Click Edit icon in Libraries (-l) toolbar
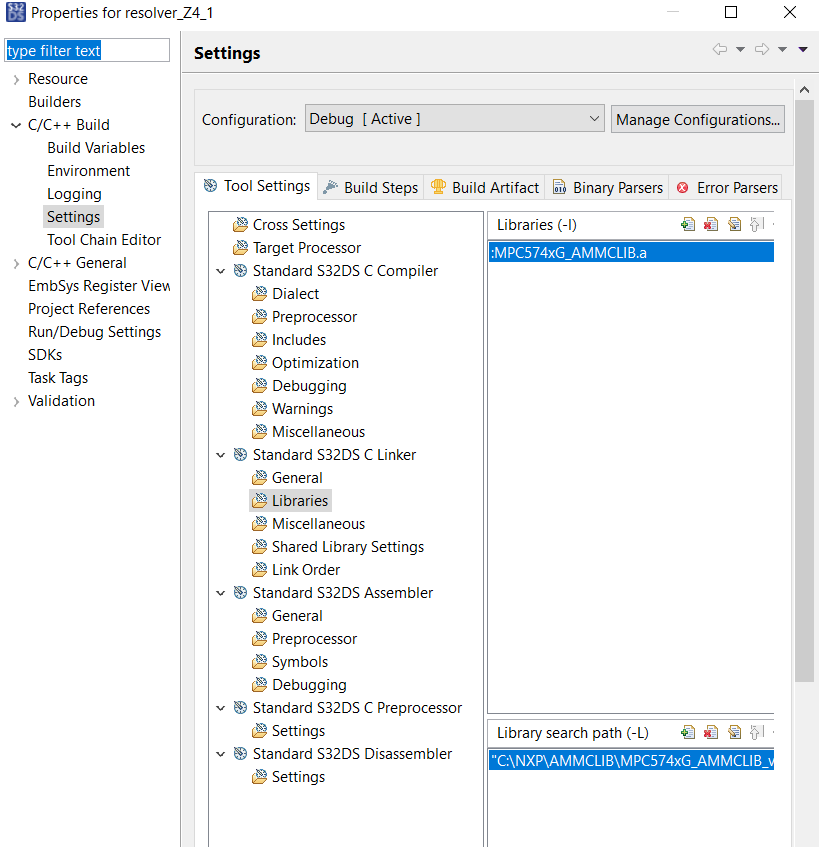The image size is (819, 847). 734,225
